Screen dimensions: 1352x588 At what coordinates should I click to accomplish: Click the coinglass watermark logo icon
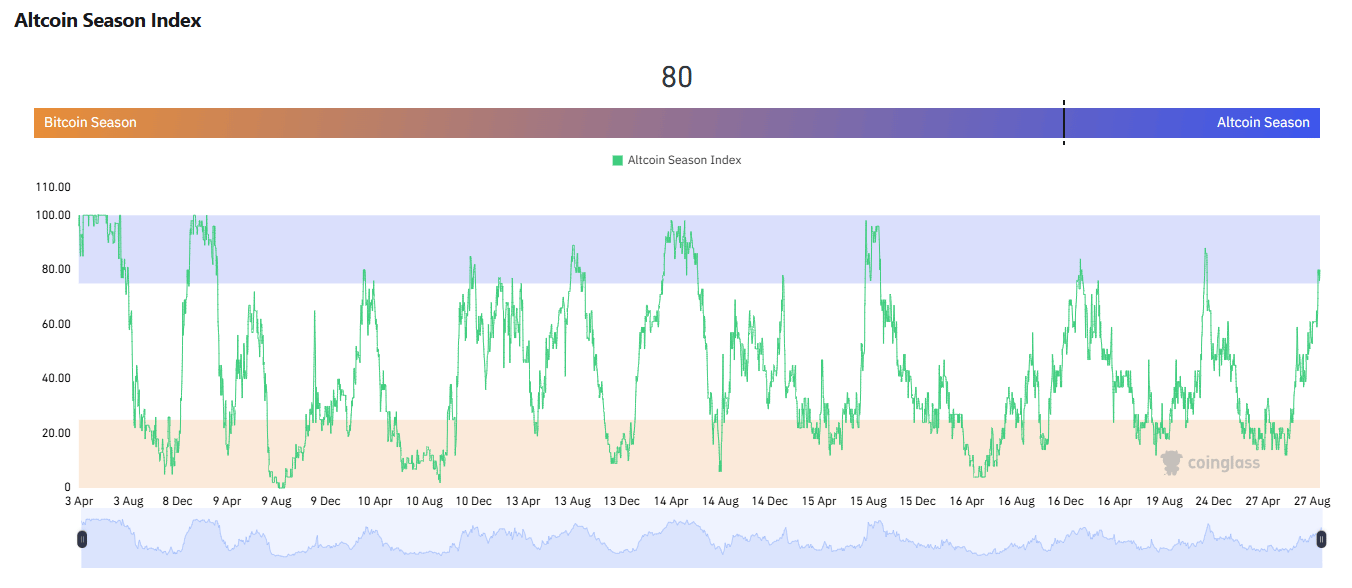[1171, 463]
